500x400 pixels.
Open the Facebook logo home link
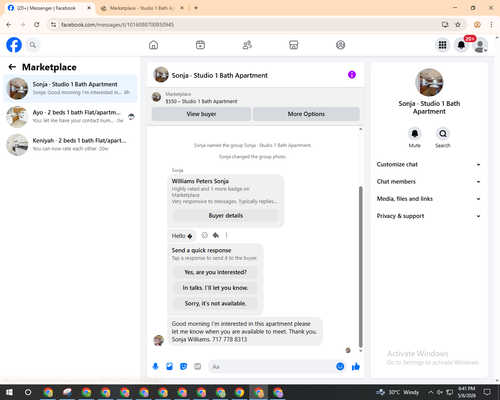click(x=14, y=45)
